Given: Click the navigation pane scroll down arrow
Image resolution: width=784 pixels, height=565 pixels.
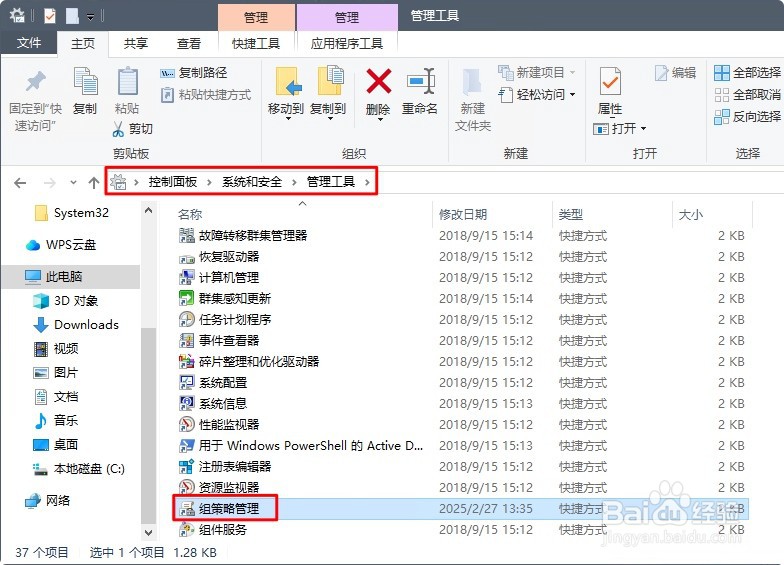Looking at the screenshot, I should pos(148,533).
